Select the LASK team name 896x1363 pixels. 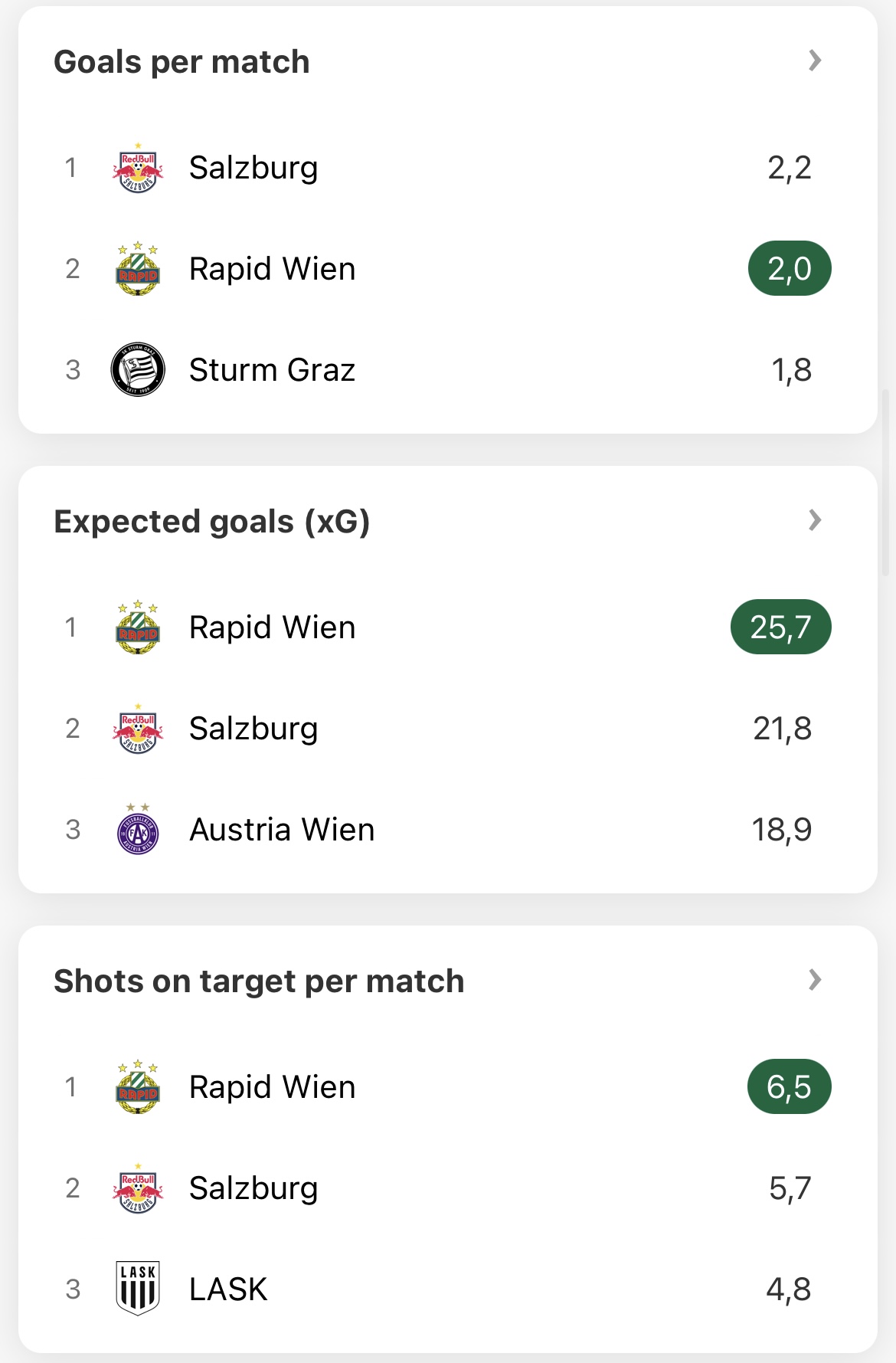(228, 1289)
